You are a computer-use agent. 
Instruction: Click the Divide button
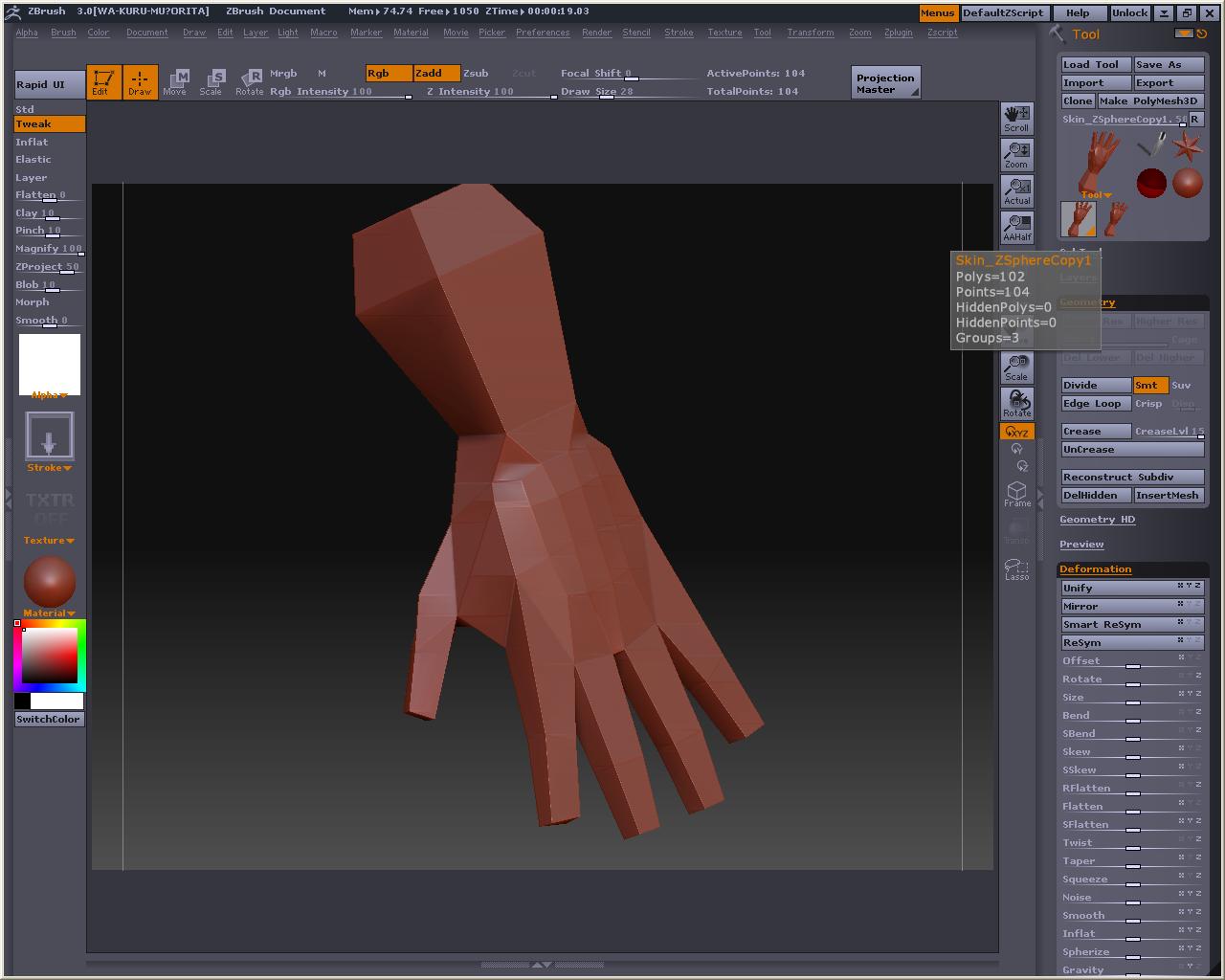click(x=1096, y=385)
